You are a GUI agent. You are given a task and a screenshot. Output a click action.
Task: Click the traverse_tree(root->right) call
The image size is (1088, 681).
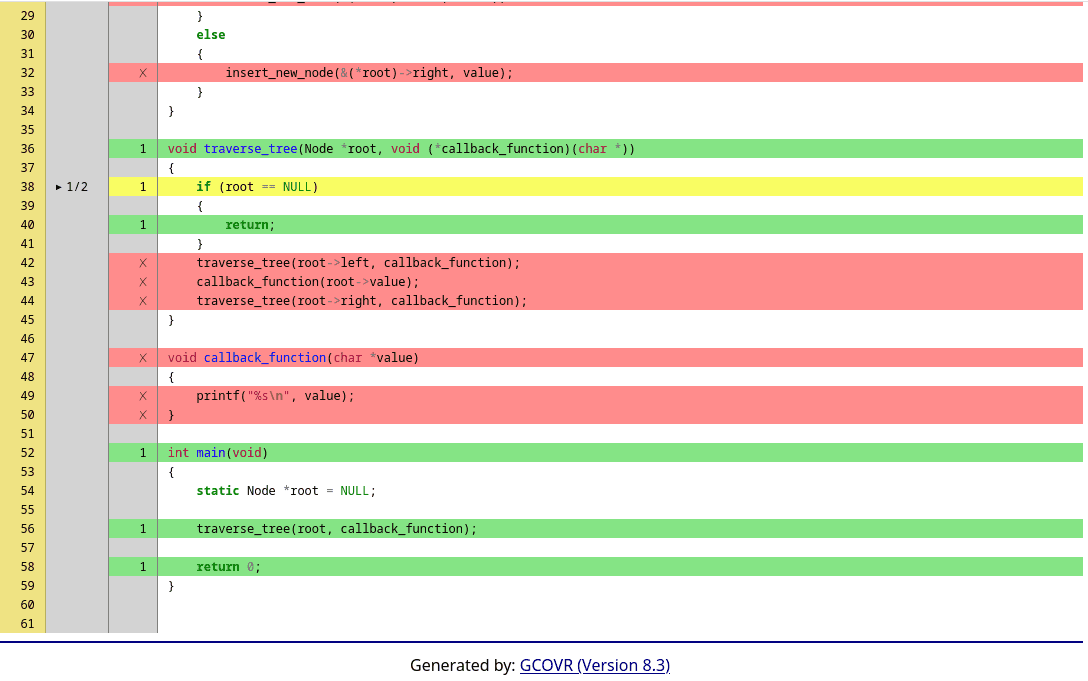(x=362, y=301)
